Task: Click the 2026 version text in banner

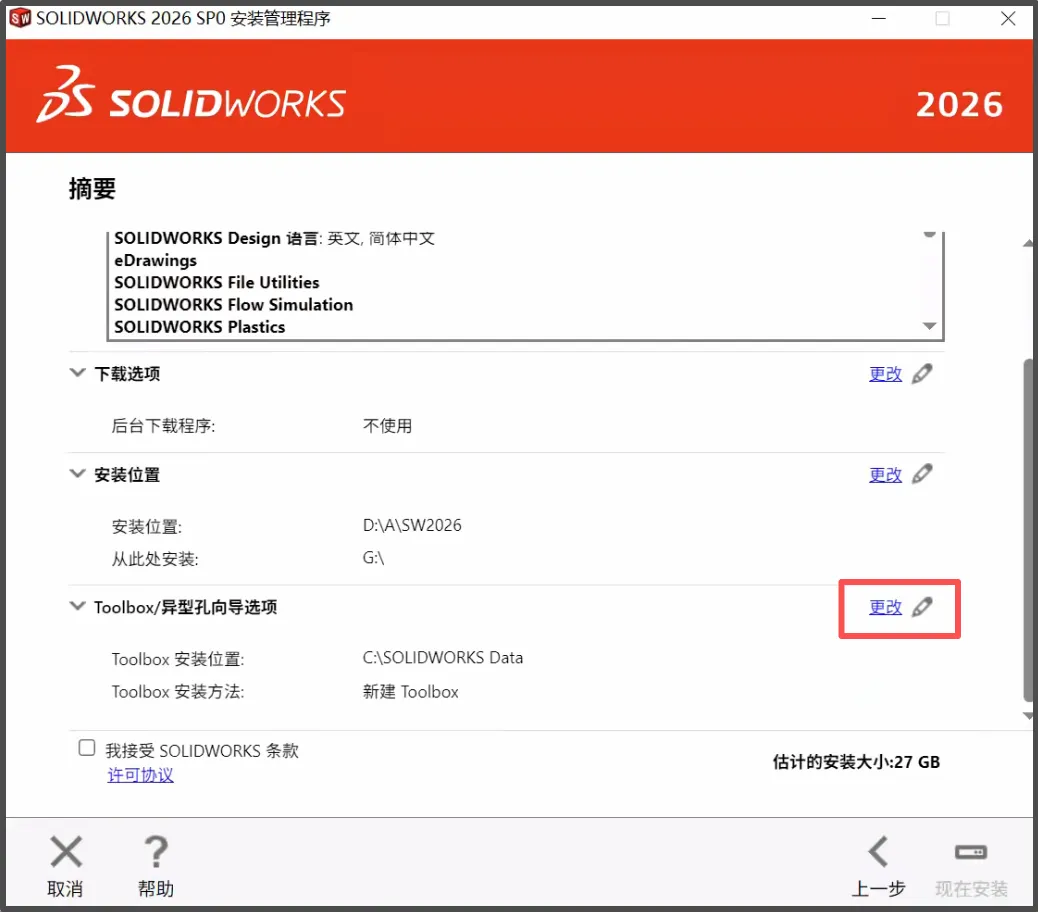Action: (x=959, y=105)
